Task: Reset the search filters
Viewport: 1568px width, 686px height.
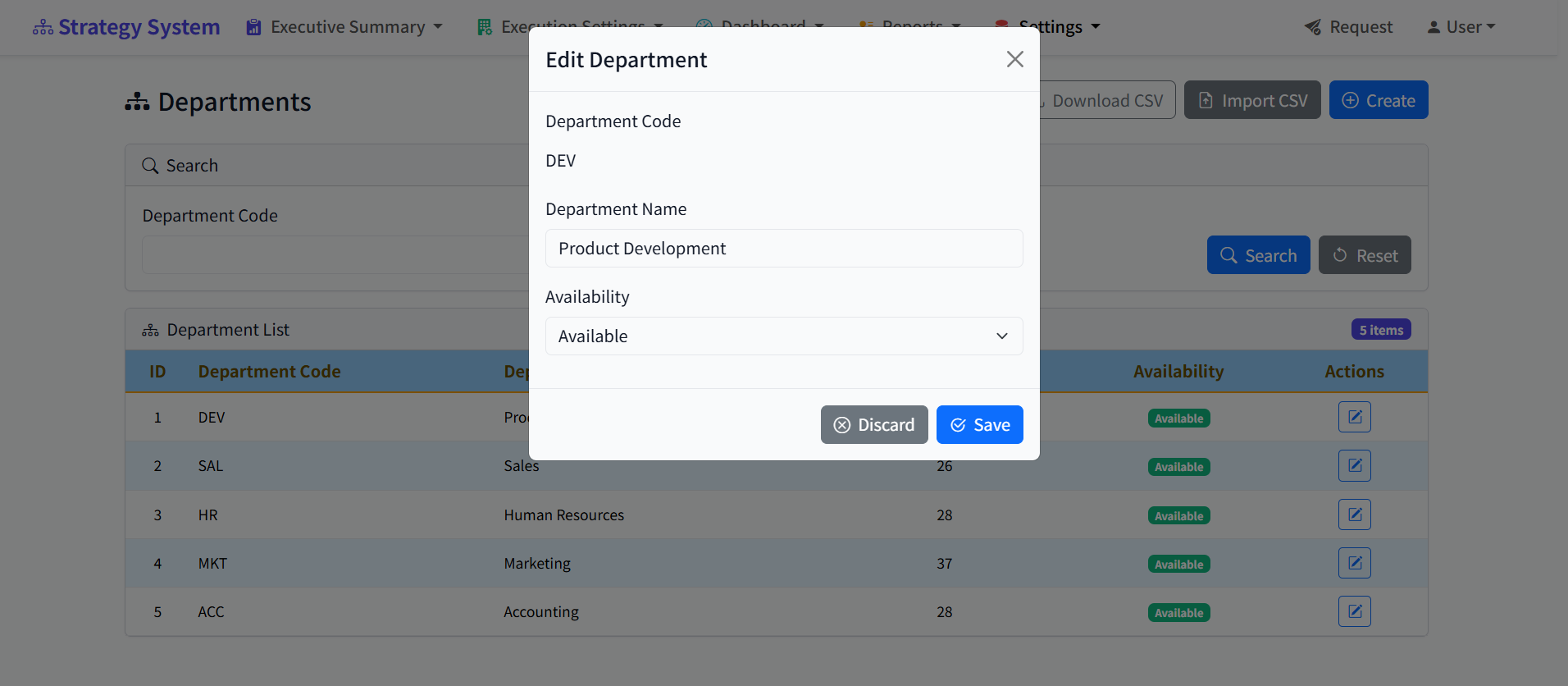Action: (1365, 255)
